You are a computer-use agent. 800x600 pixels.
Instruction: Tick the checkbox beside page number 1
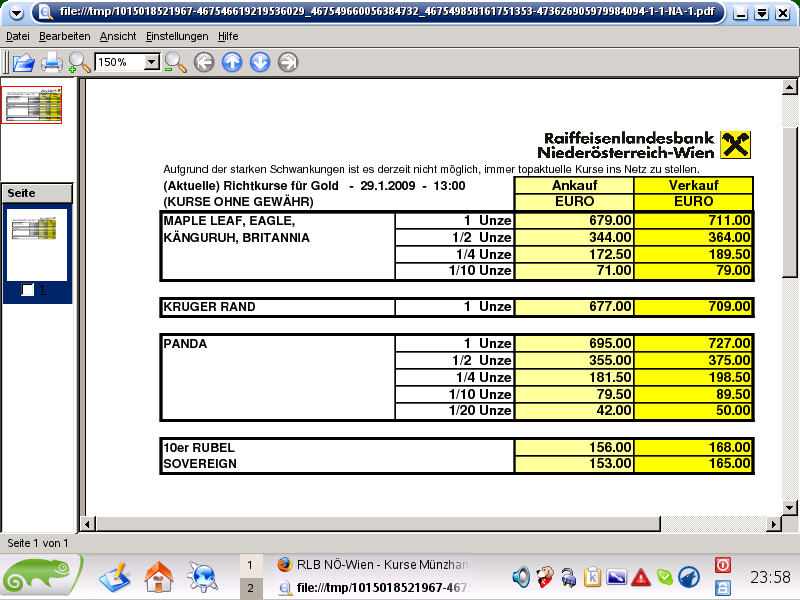coord(28,290)
